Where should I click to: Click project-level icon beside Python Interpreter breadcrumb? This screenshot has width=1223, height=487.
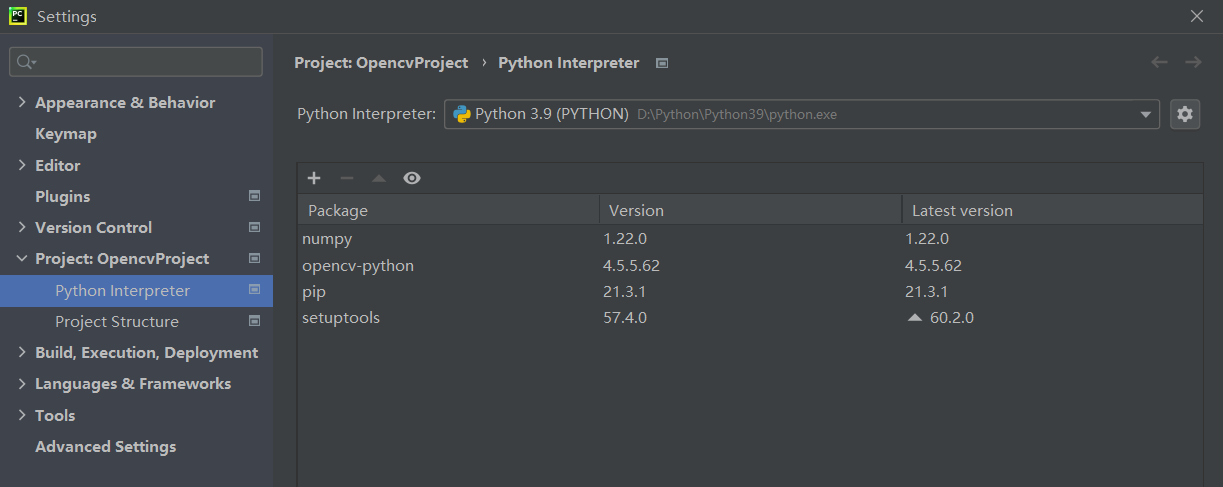coord(661,63)
